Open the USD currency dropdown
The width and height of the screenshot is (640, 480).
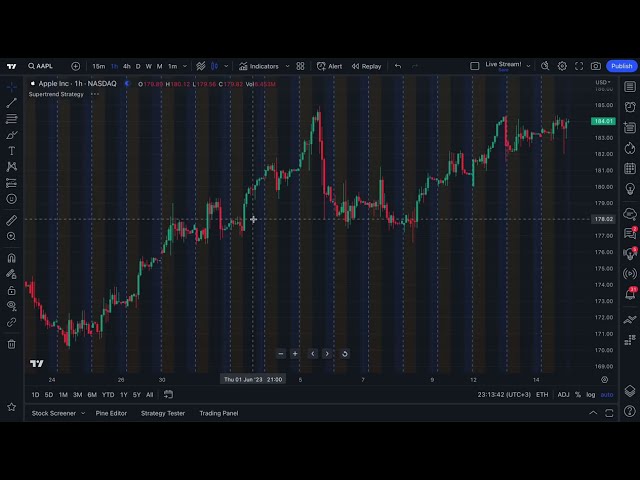click(x=603, y=82)
